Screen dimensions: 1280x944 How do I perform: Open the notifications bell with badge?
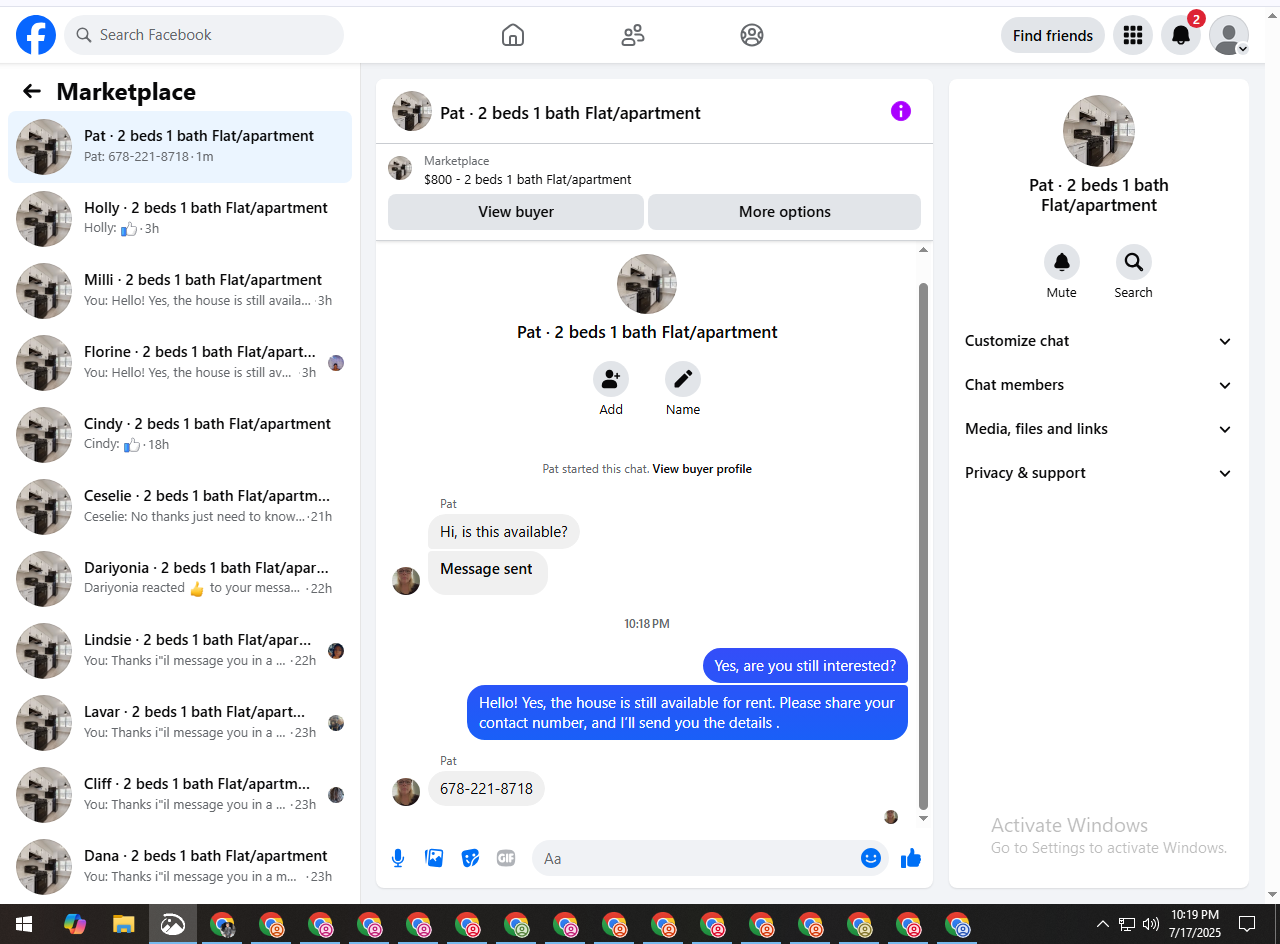(x=1181, y=35)
